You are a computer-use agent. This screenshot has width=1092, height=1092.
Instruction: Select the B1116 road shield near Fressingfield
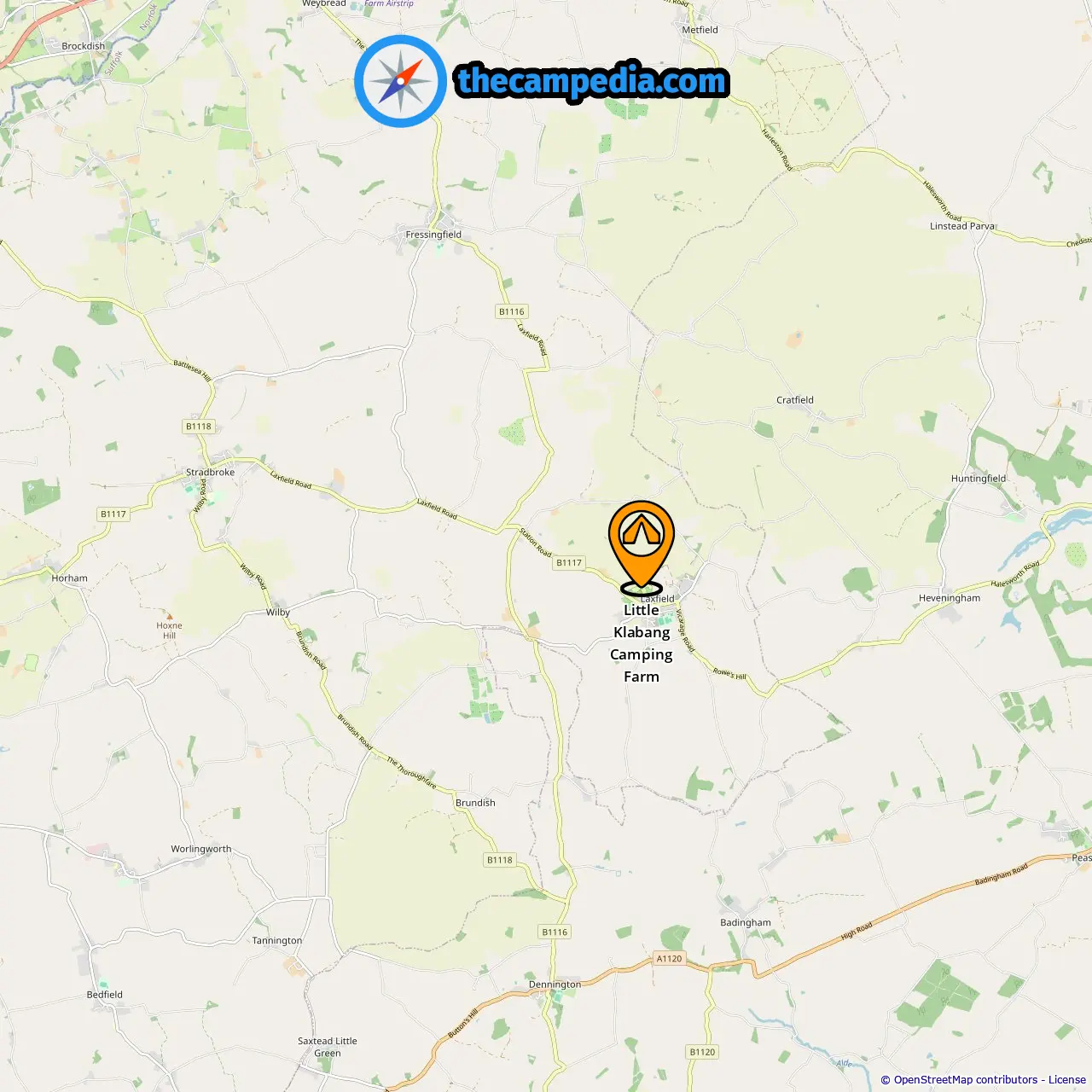pos(512,311)
